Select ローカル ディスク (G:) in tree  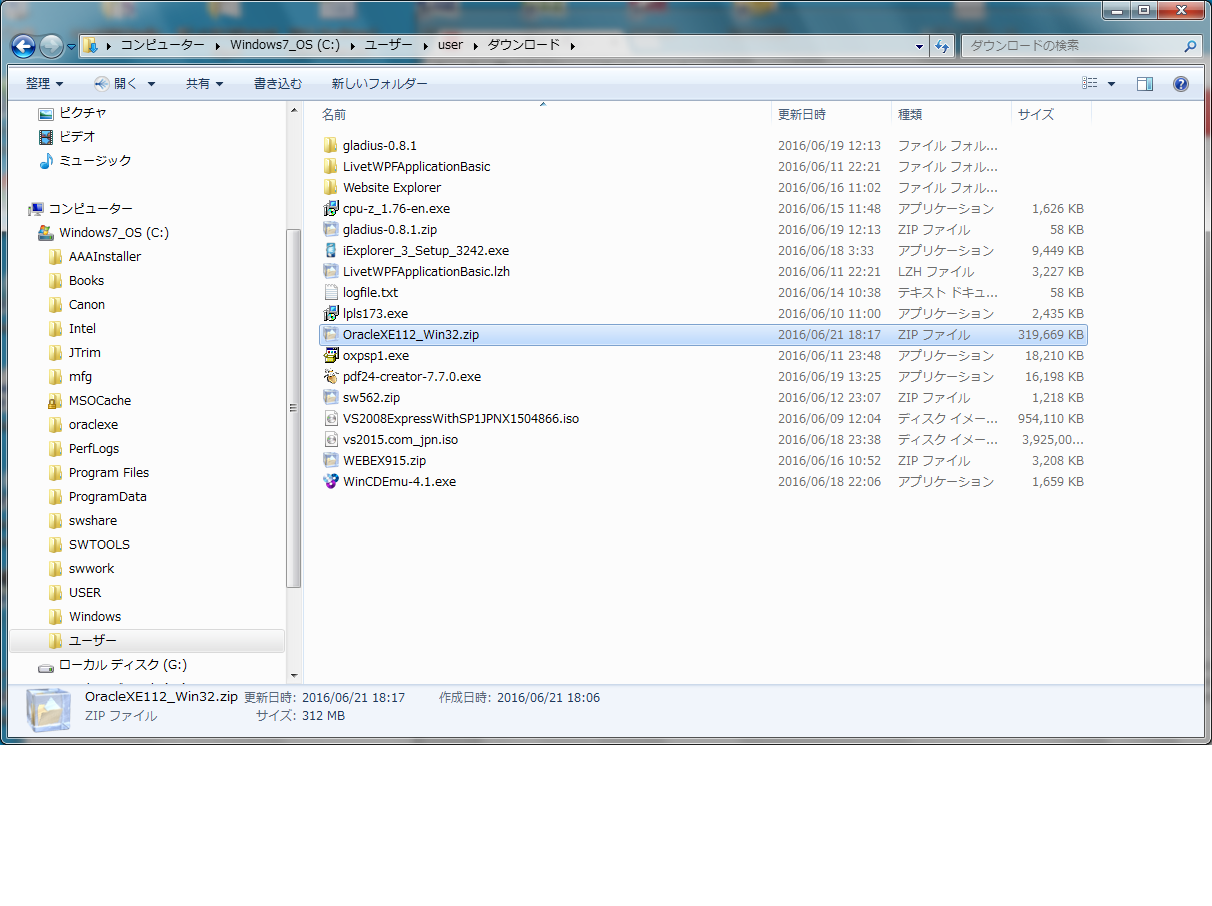122,664
